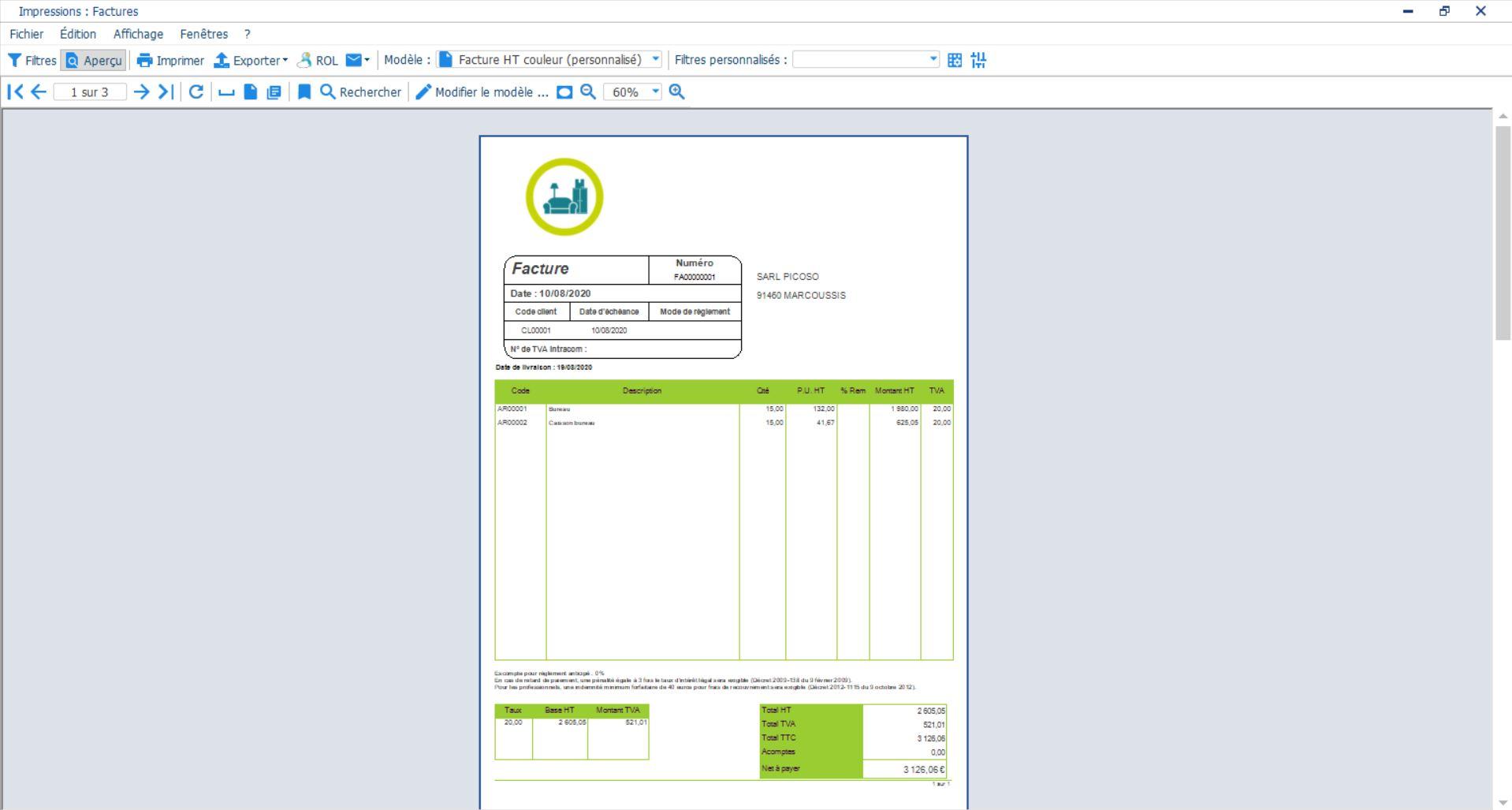Open the zoom level 60% dropdown

657,92
